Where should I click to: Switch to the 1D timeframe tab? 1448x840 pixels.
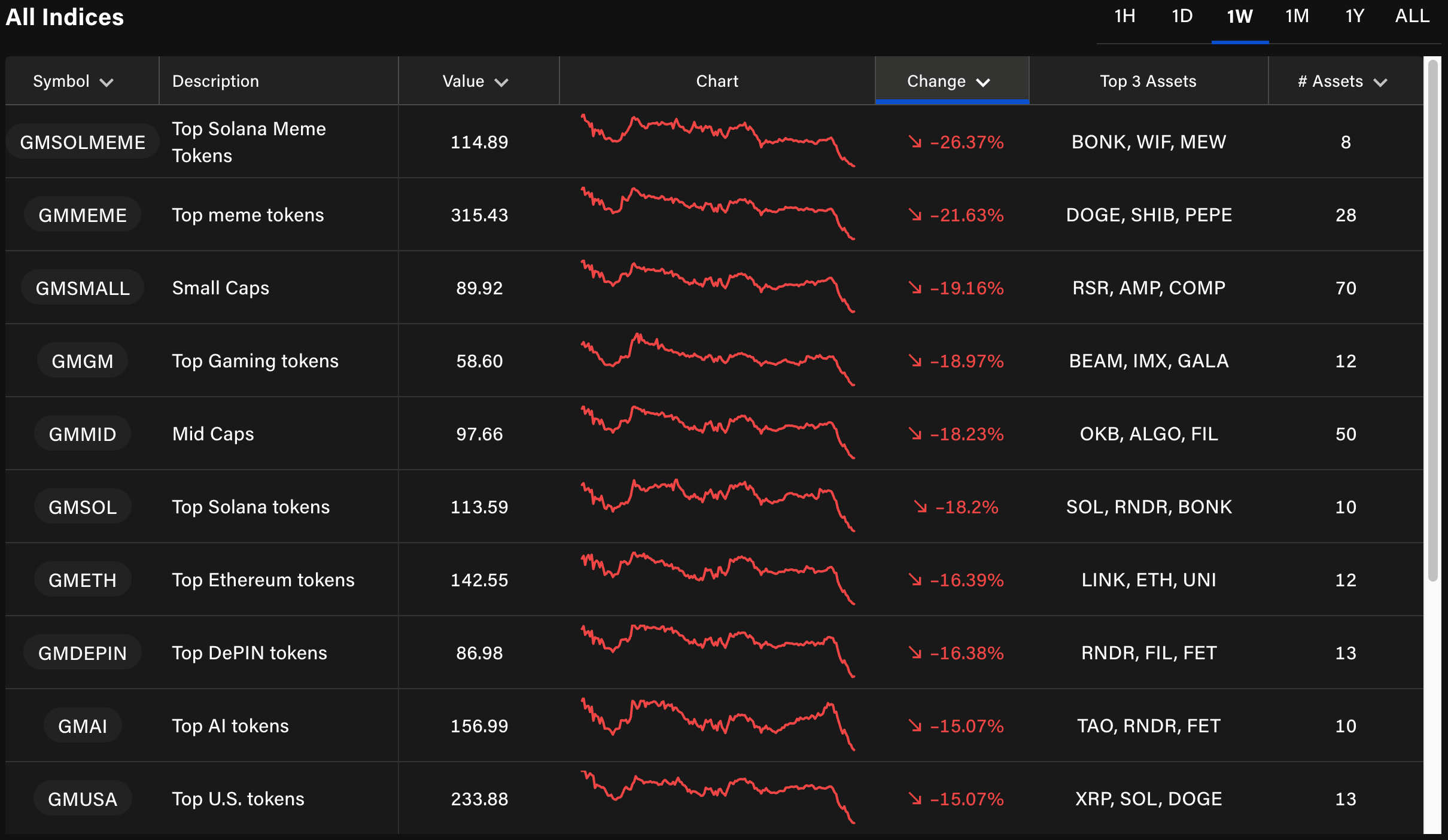point(1182,16)
